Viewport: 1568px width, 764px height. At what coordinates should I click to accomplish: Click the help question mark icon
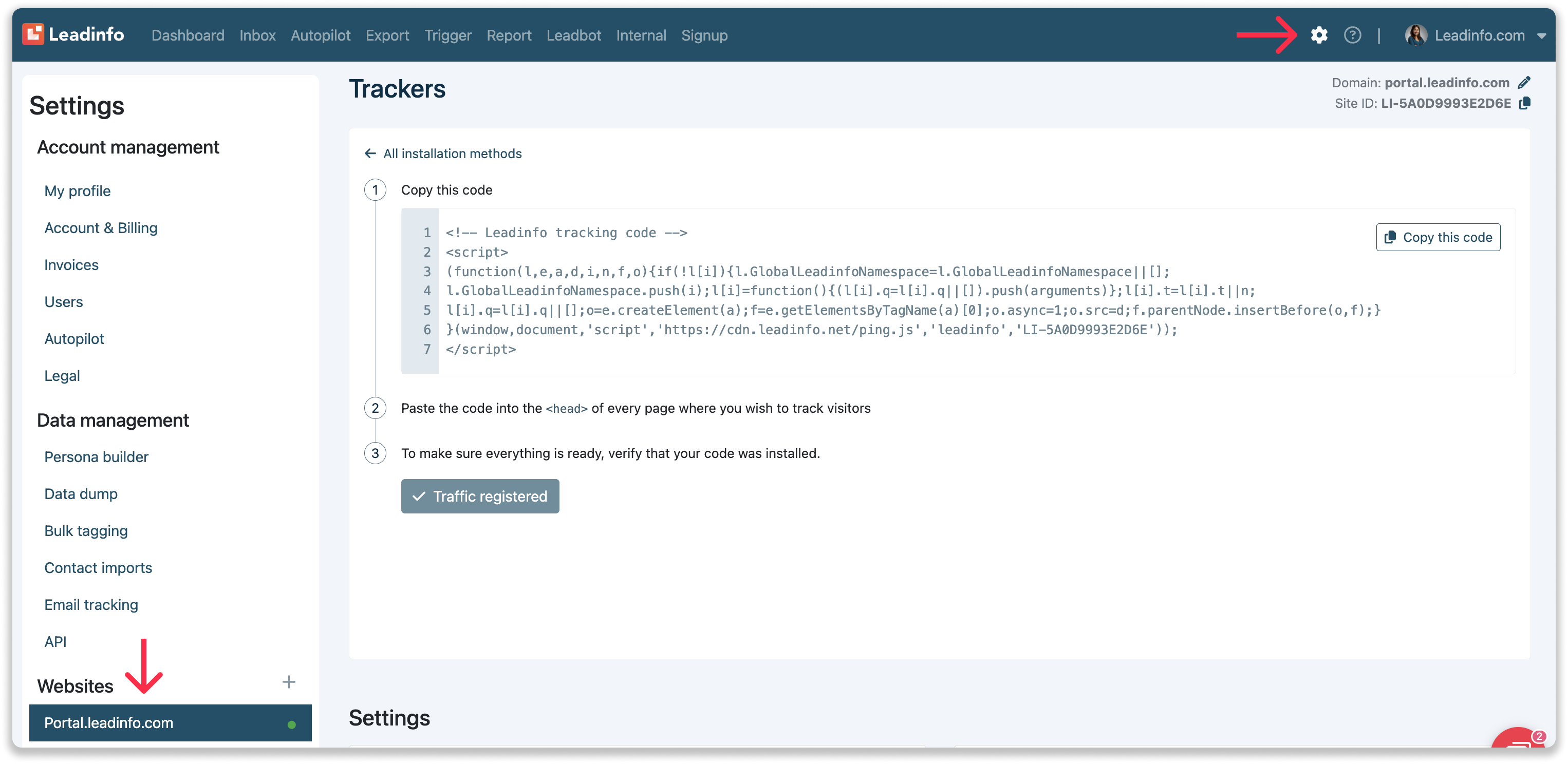(x=1352, y=35)
